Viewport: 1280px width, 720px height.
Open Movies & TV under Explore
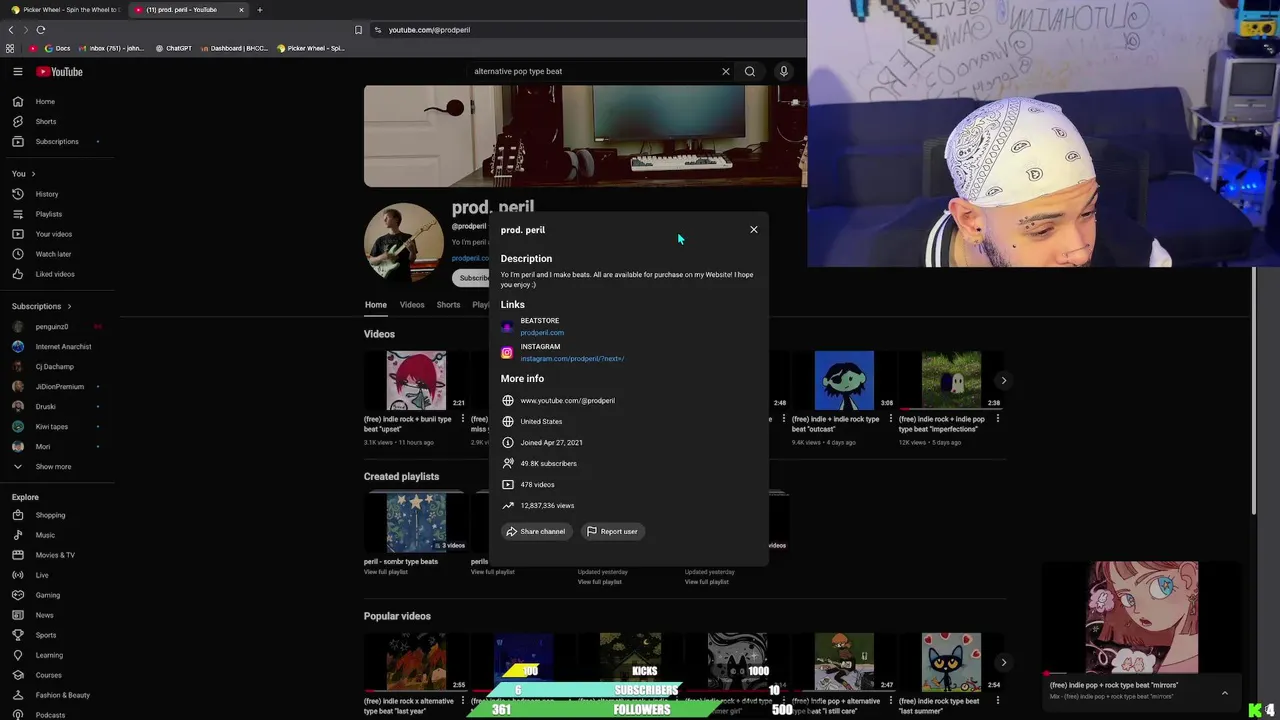[x=57, y=555]
